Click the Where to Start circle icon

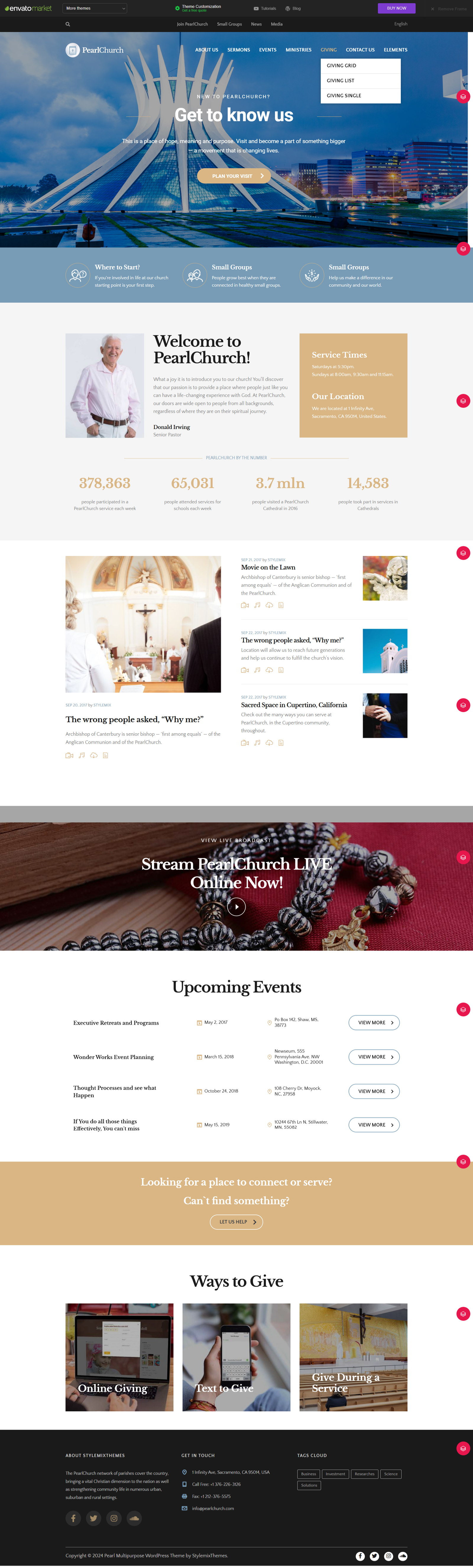(77, 275)
